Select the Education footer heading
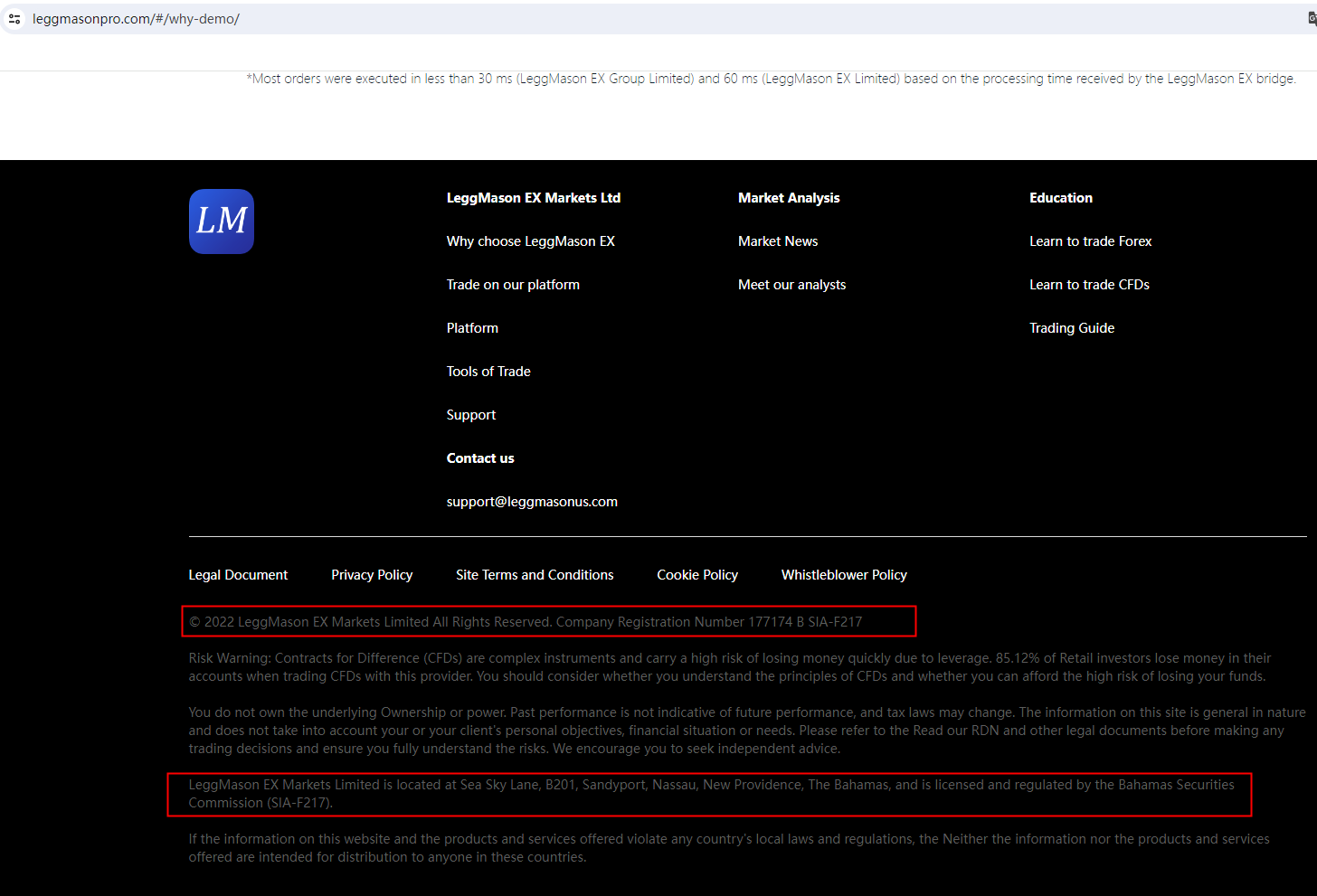1317x896 pixels. 1061,198
